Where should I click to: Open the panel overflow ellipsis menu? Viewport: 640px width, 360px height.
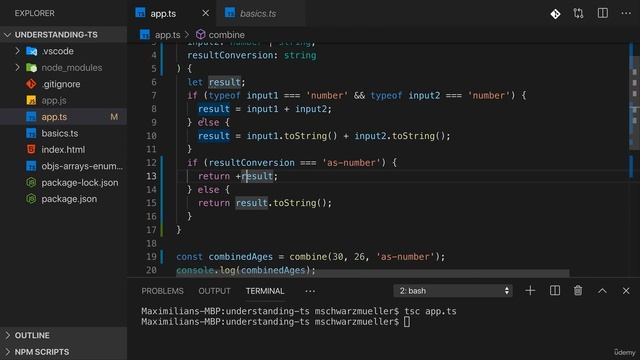pyautogui.click(x=310, y=291)
